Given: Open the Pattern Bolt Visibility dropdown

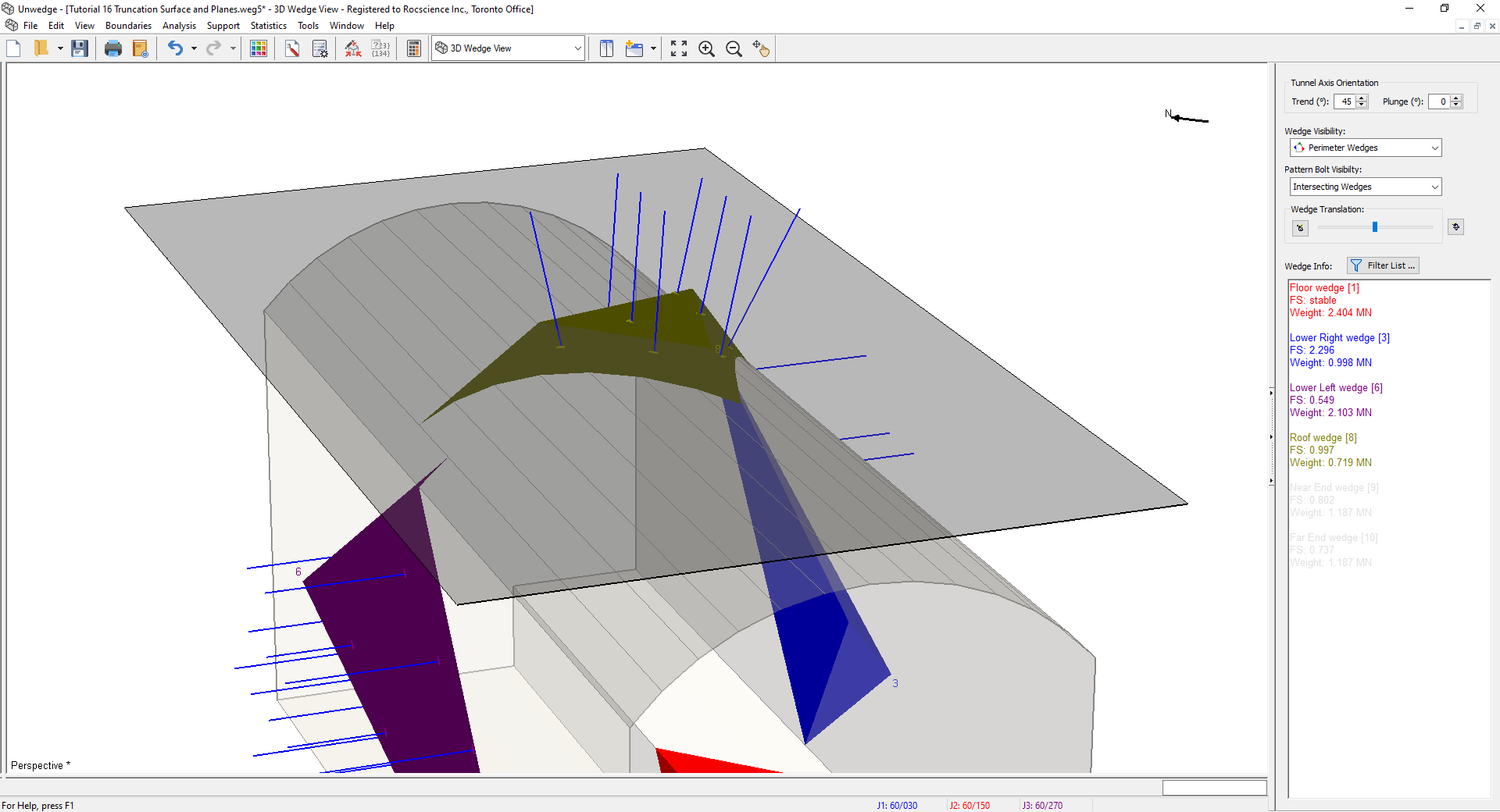Looking at the screenshot, I should (1366, 187).
